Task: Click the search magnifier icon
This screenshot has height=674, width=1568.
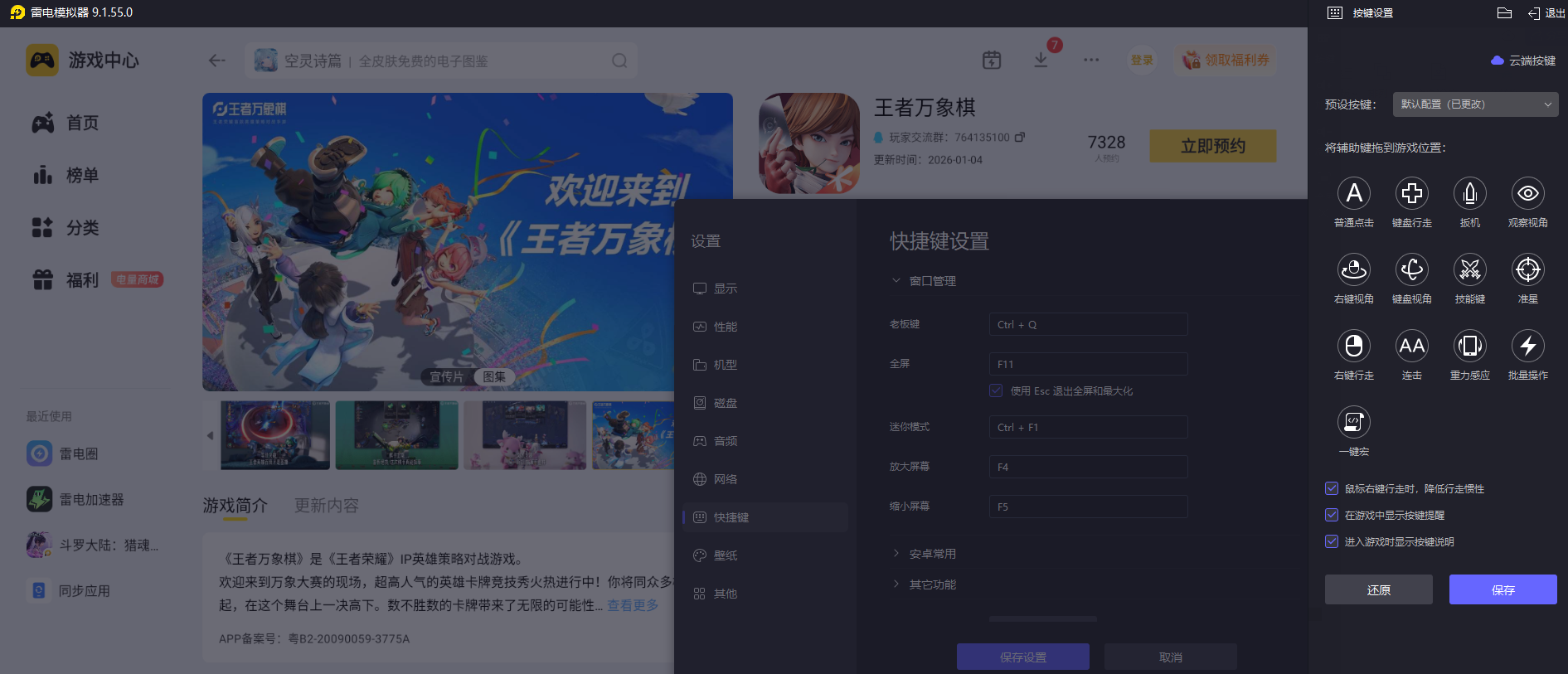Action: tap(619, 61)
